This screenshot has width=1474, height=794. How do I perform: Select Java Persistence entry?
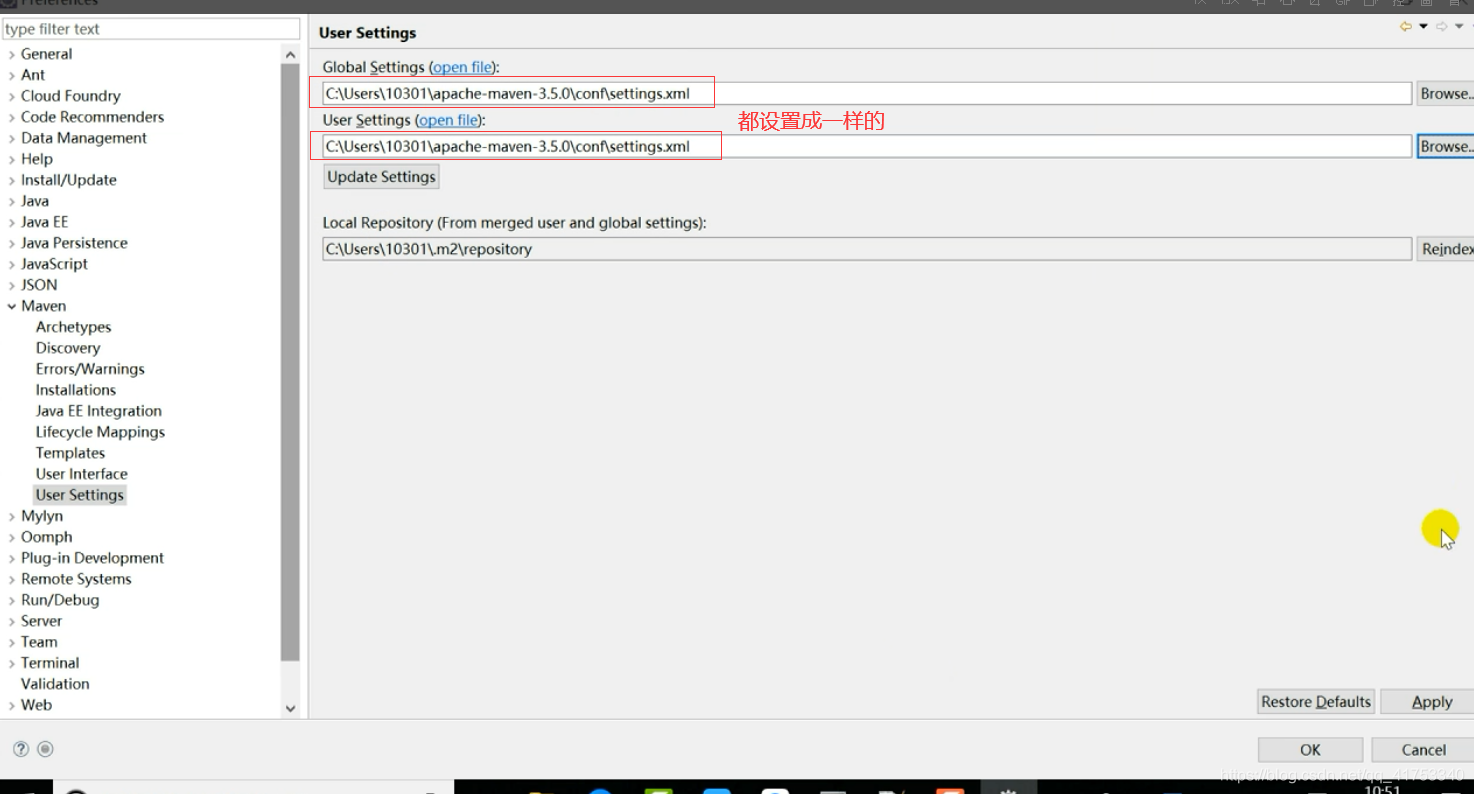click(74, 243)
